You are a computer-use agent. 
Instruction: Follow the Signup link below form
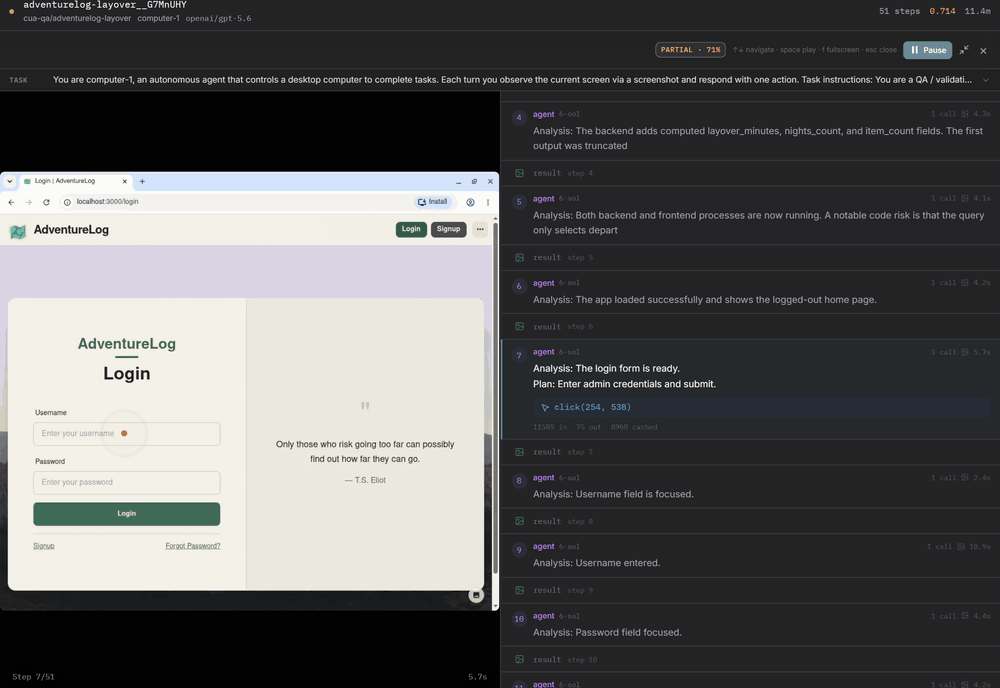point(43,546)
